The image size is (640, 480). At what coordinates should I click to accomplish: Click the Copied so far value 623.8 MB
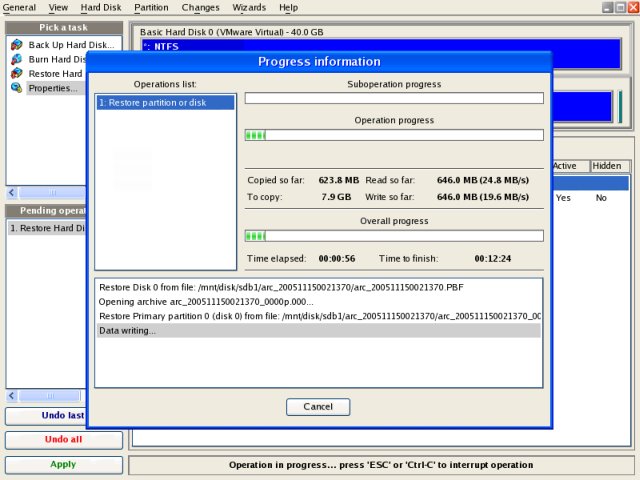[339, 180]
